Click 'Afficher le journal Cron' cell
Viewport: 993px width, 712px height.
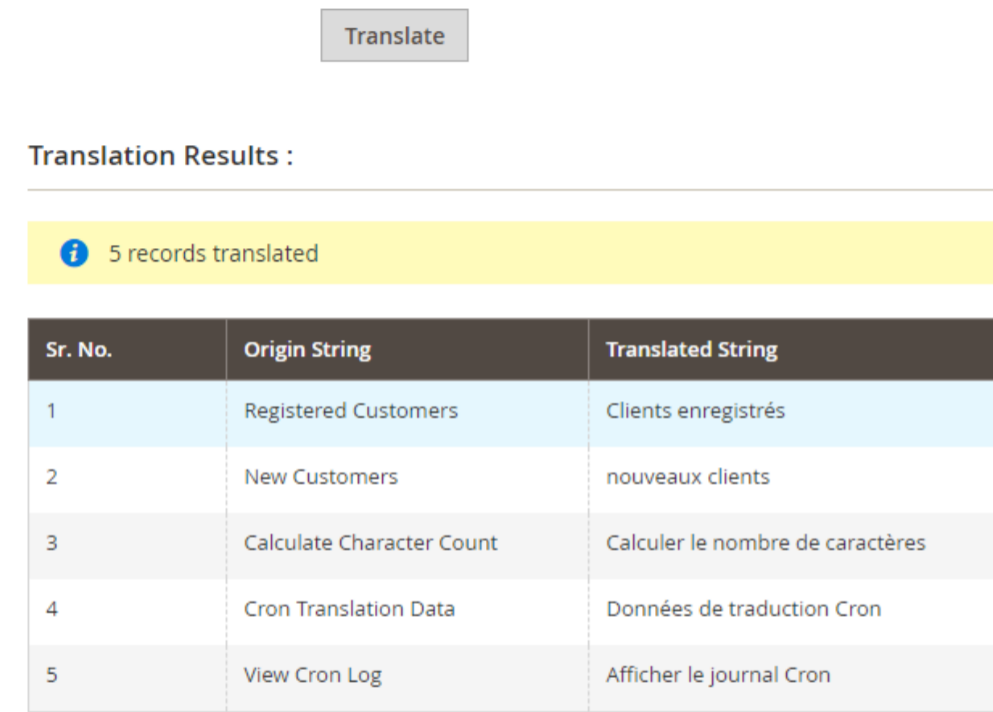pos(718,675)
